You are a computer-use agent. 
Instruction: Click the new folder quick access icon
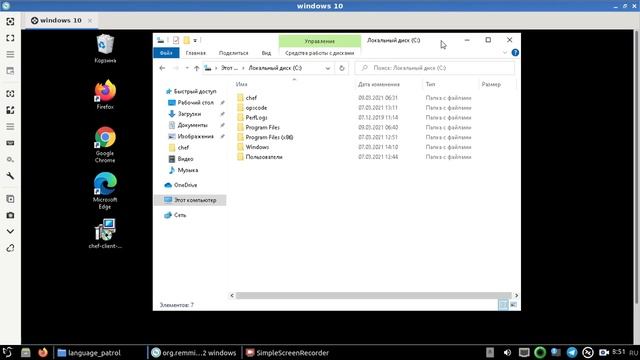[x=187, y=40]
